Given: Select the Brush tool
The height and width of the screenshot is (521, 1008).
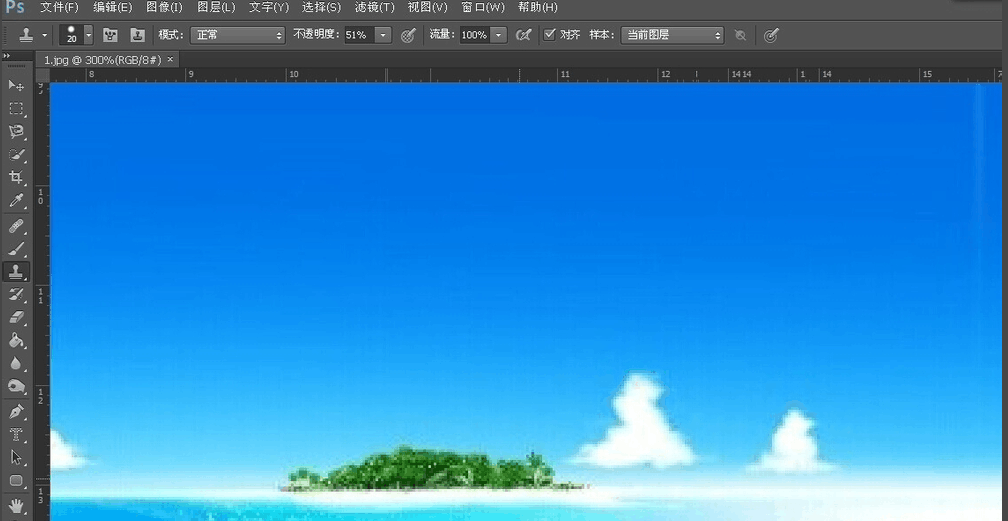Looking at the screenshot, I should (x=16, y=249).
